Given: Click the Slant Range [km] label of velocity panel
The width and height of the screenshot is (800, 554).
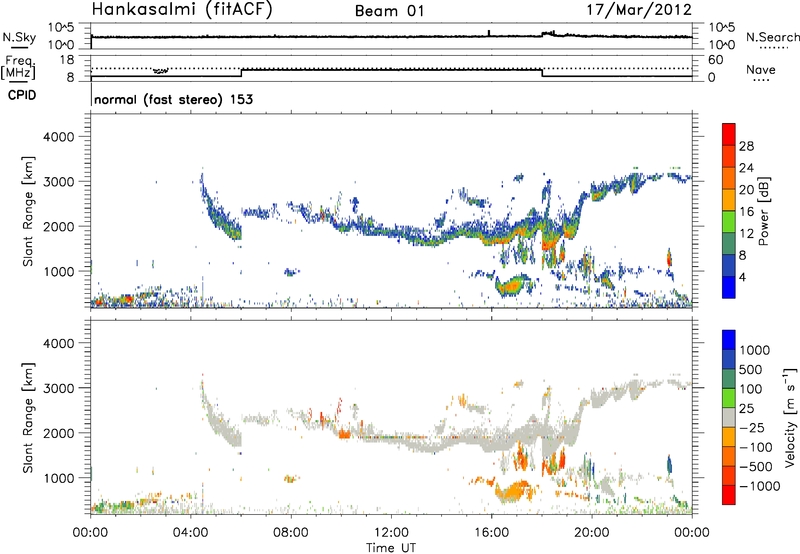Looking at the screenshot, I should point(28,417).
